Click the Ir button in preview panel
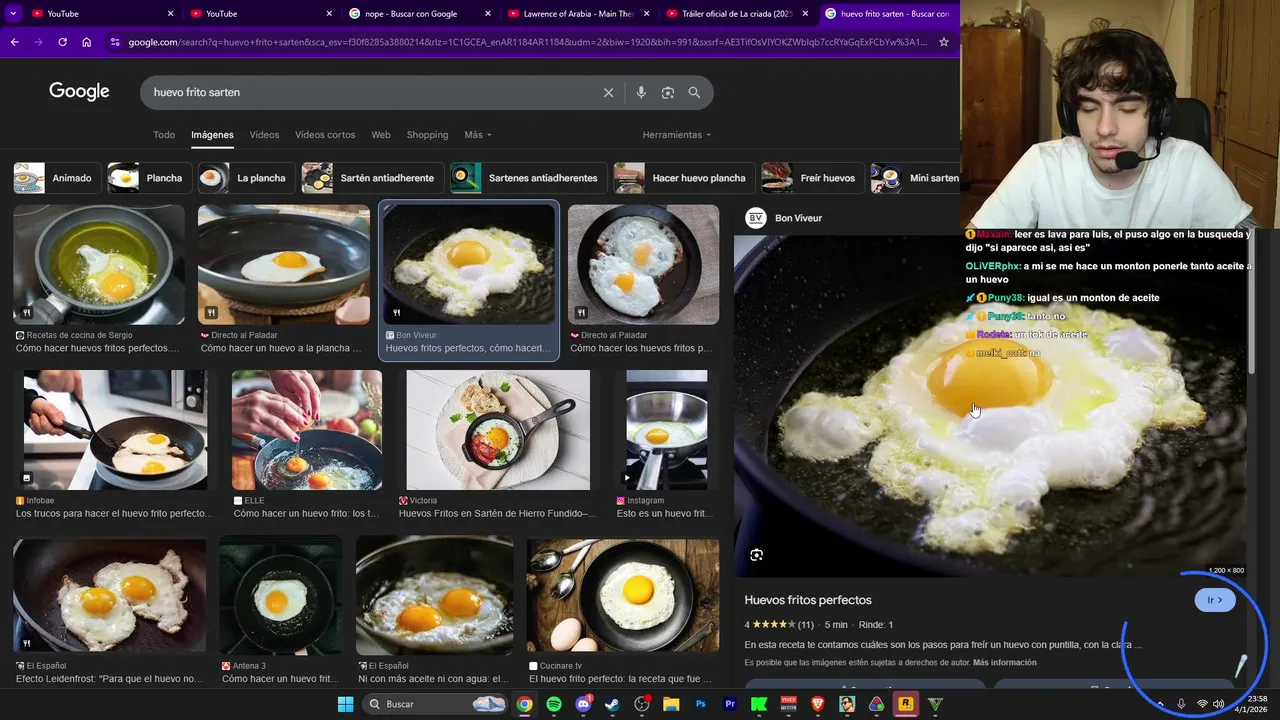Viewport: 1280px width, 720px height. [1215, 600]
